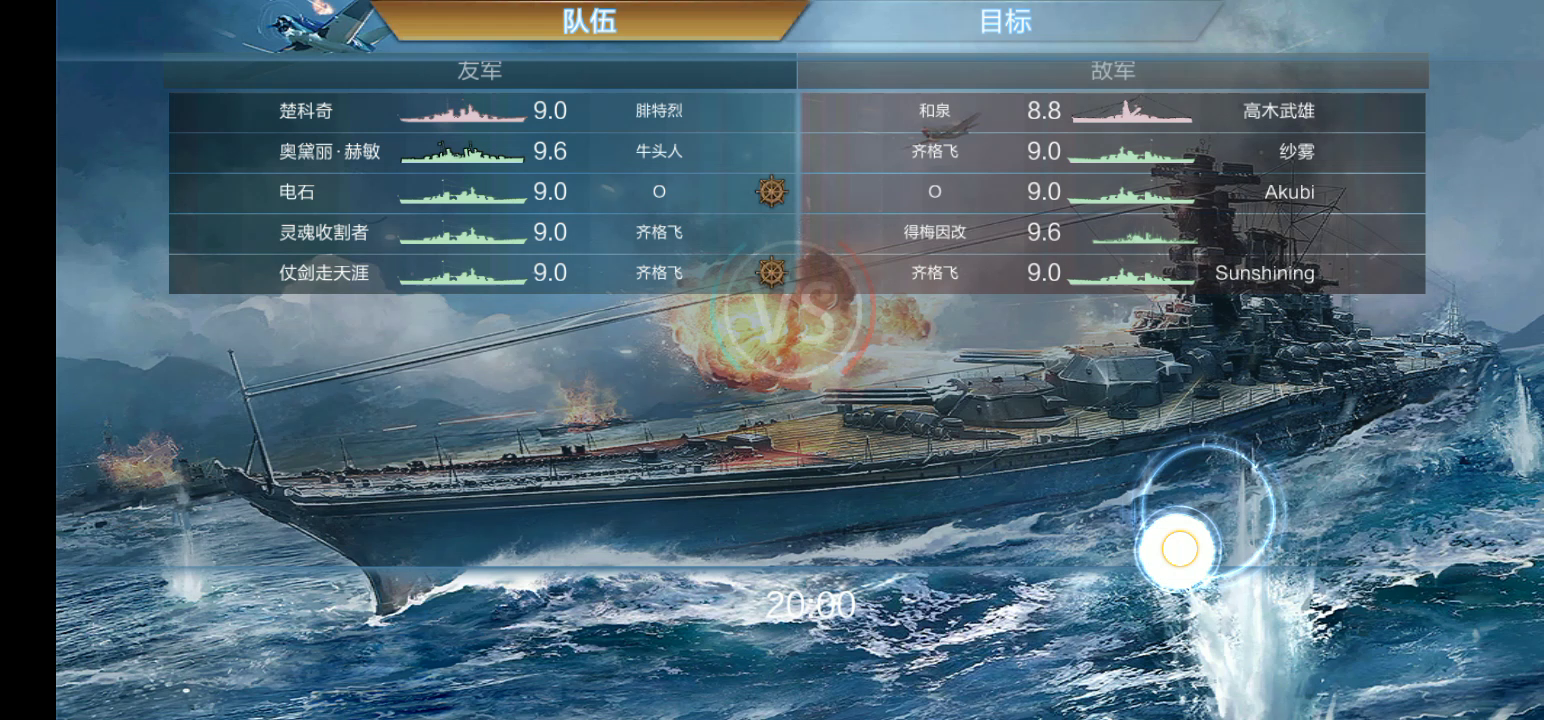1544x720 pixels.
Task: Select the 队伍 tab
Action: point(590,21)
